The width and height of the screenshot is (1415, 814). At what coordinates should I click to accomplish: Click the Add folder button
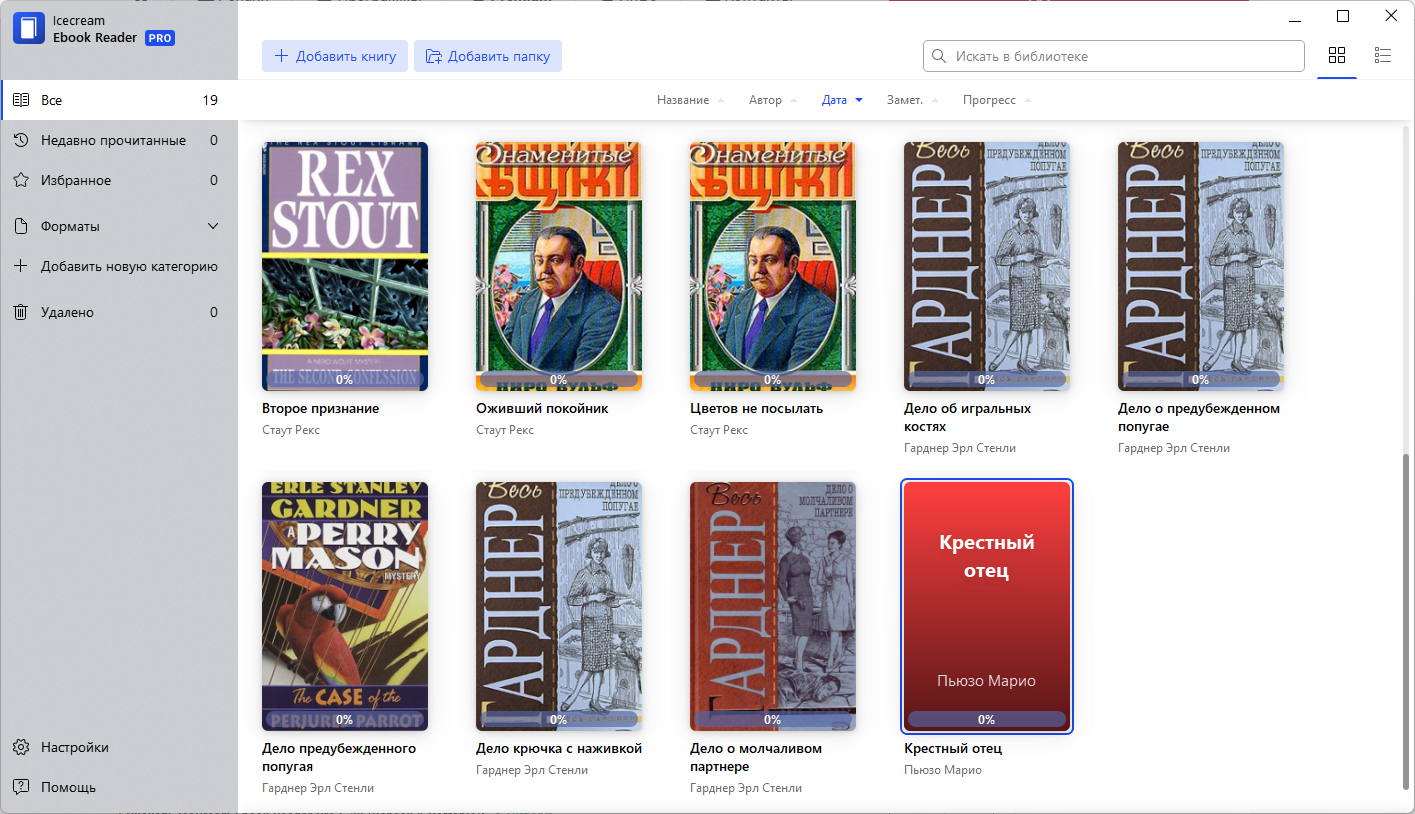(488, 56)
